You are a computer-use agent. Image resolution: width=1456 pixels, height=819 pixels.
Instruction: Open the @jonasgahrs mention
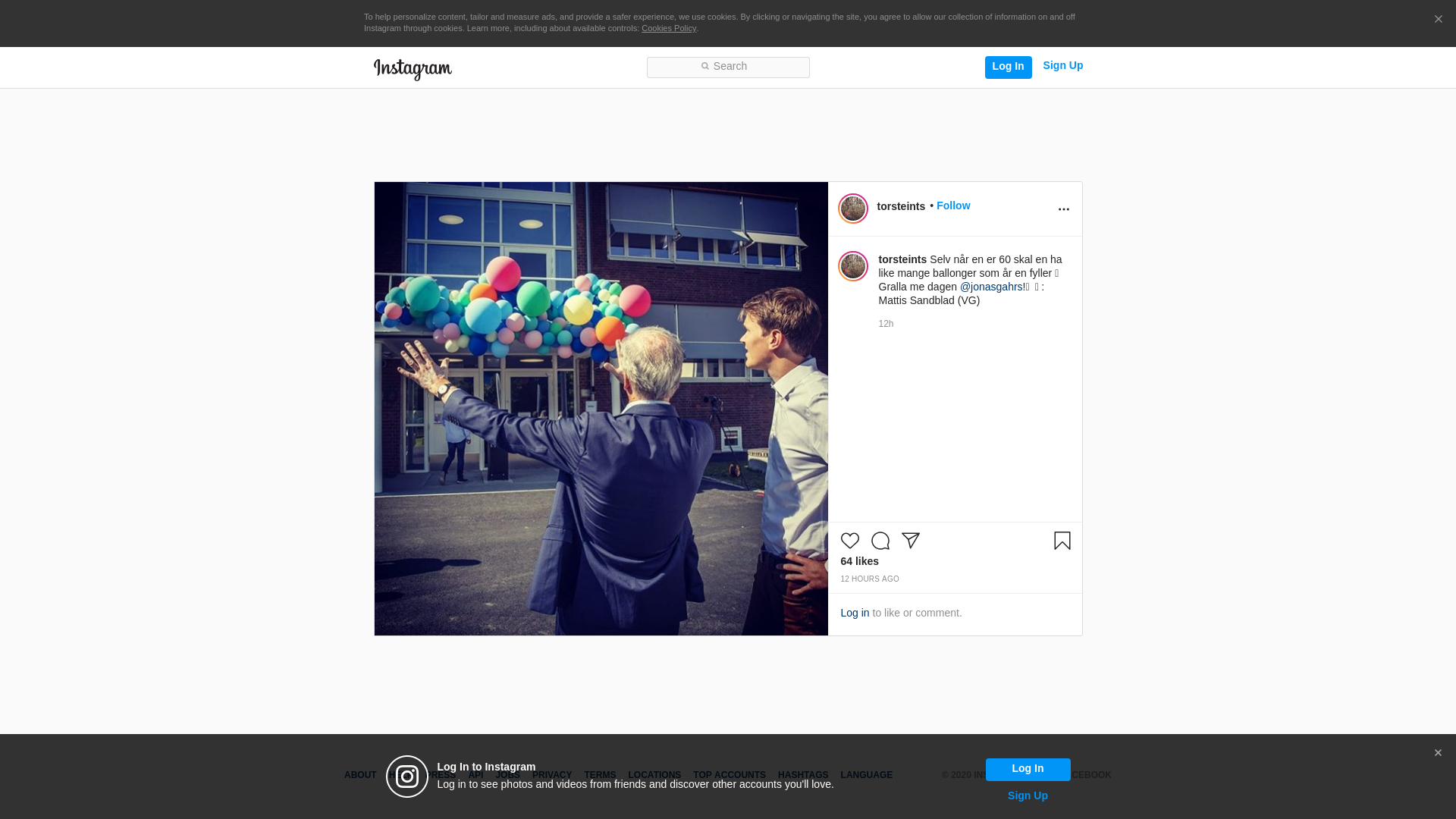991,287
